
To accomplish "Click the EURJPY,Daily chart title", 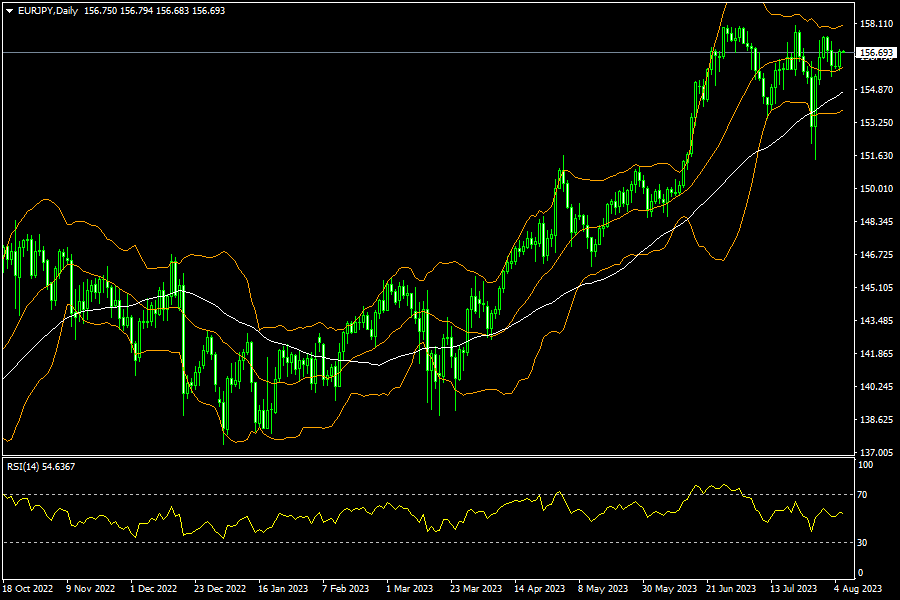I will pyautogui.click(x=48, y=11).
